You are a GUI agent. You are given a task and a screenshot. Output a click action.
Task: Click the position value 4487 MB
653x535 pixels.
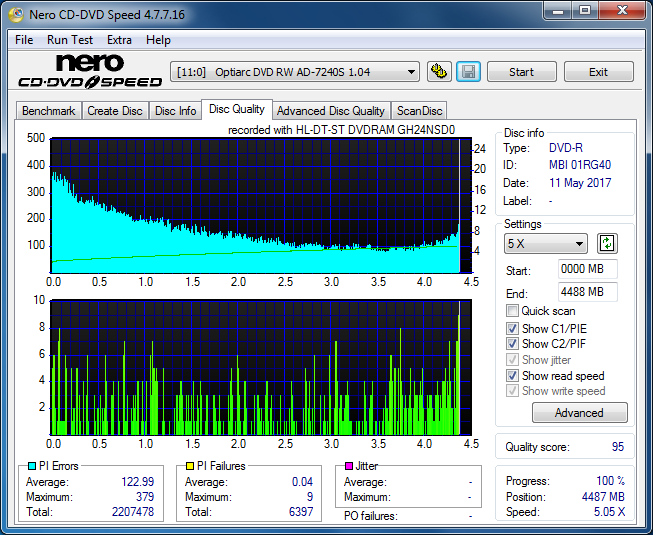pos(603,497)
